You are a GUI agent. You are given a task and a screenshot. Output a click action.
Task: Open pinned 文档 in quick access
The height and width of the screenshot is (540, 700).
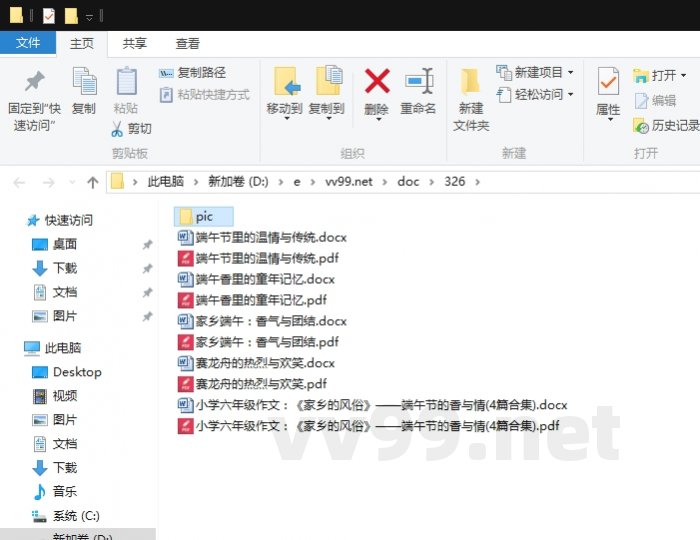pos(55,292)
